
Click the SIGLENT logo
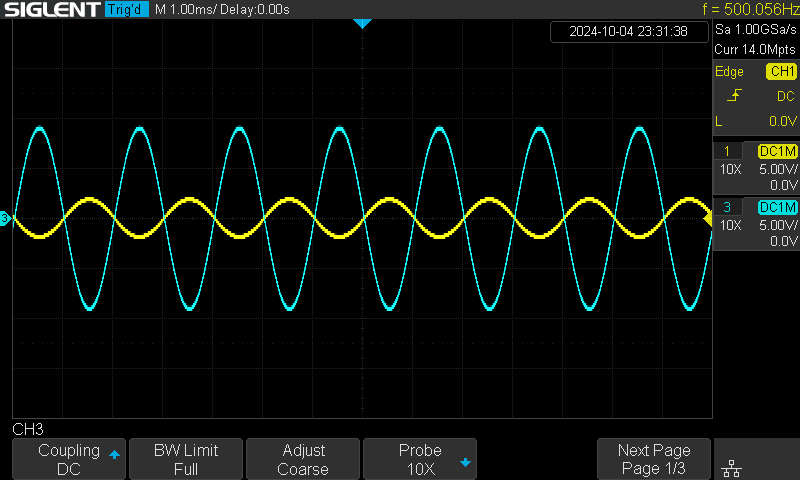50,9
